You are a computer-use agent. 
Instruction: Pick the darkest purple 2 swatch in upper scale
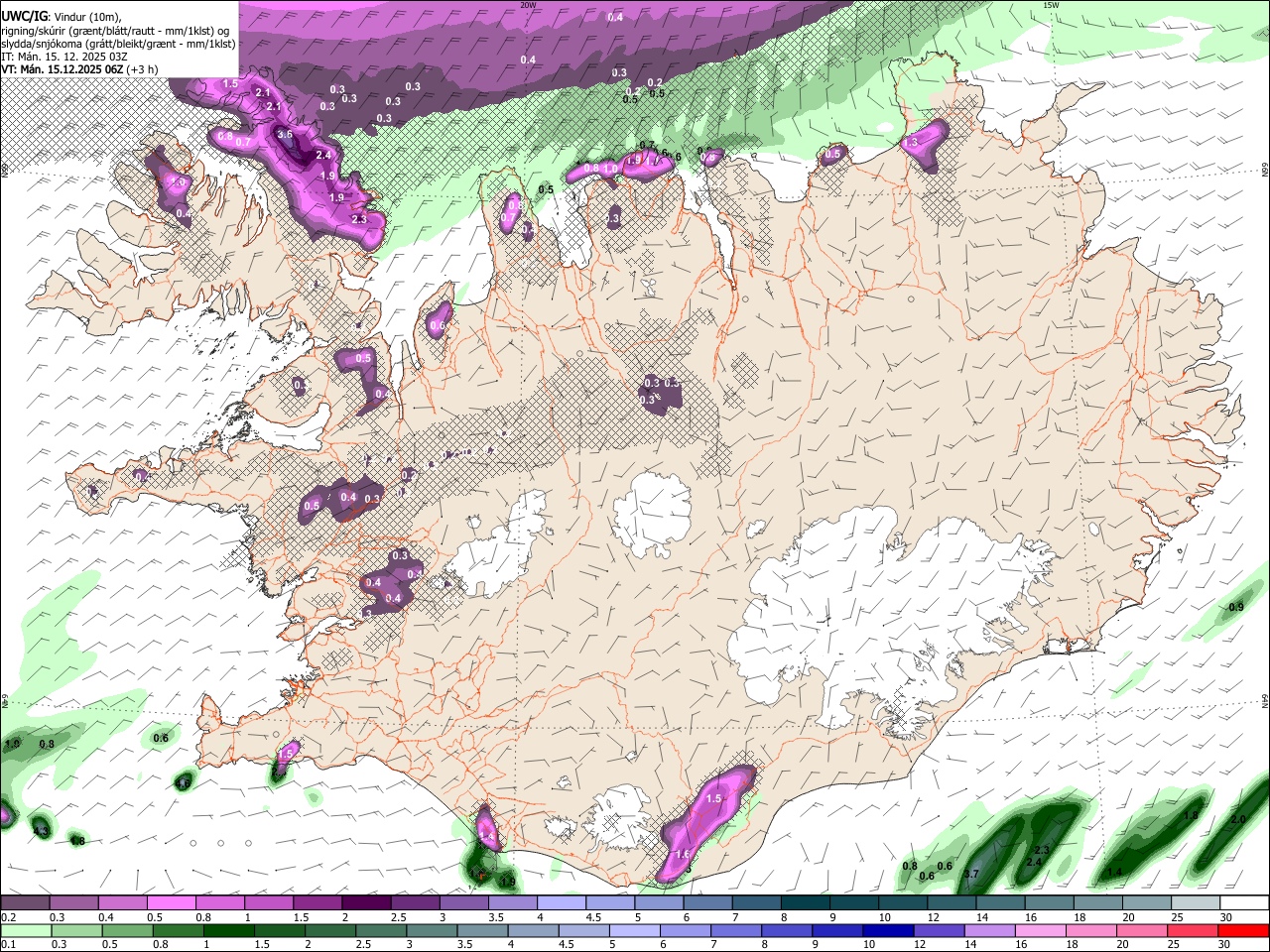click(366, 902)
